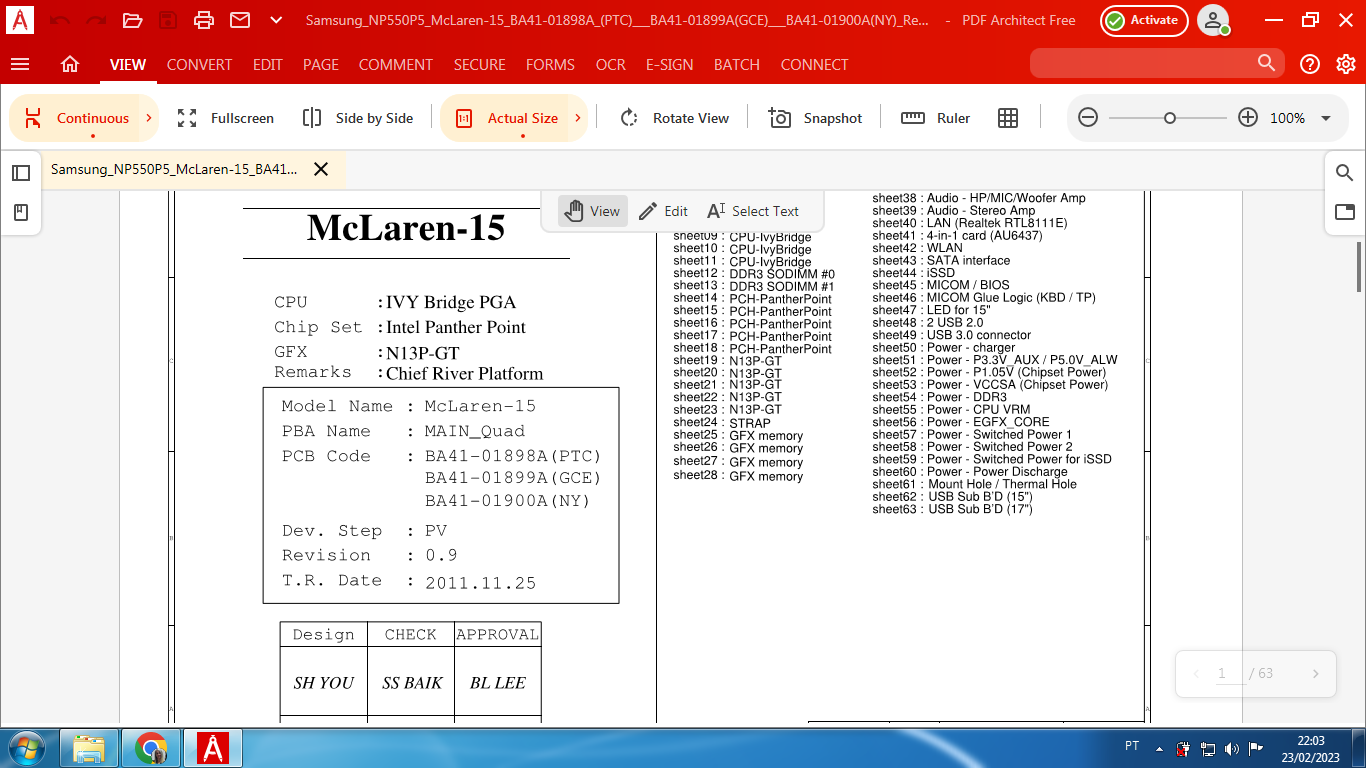Click the PT language indicator
Image resolution: width=1366 pixels, height=768 pixels.
click(x=1132, y=746)
